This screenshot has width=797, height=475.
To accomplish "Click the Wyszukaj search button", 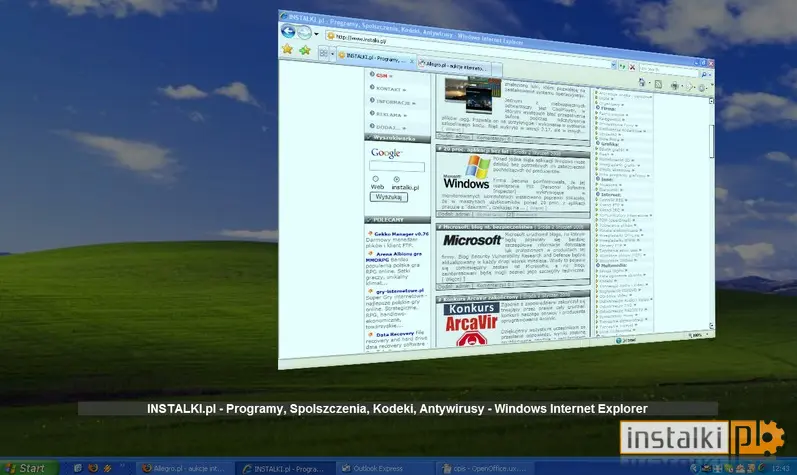I will 389,197.
